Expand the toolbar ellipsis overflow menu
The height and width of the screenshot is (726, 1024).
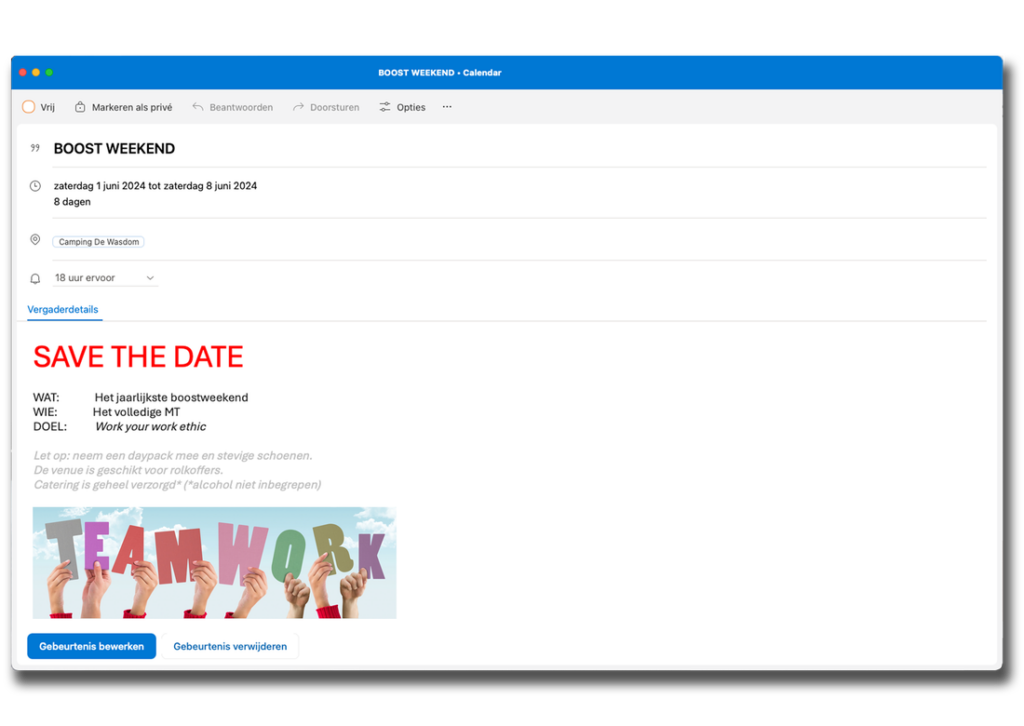tap(447, 107)
